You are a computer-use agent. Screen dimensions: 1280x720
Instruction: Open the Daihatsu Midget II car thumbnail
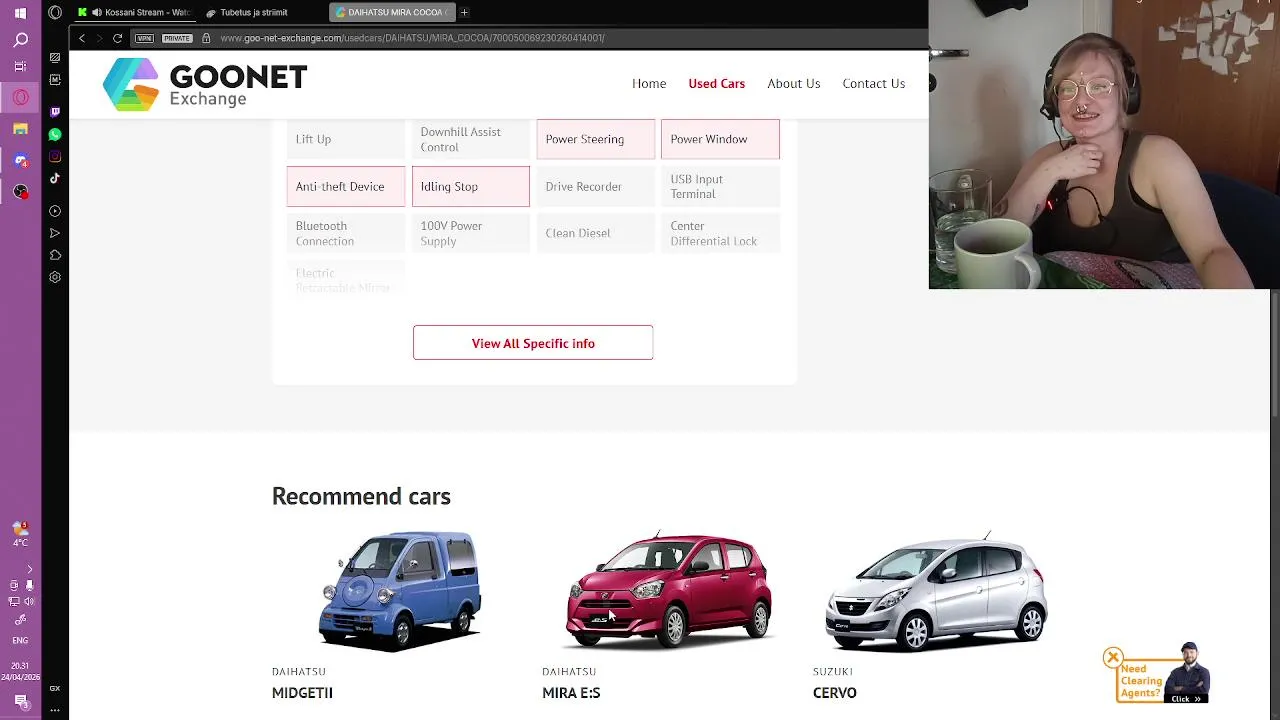click(400, 591)
